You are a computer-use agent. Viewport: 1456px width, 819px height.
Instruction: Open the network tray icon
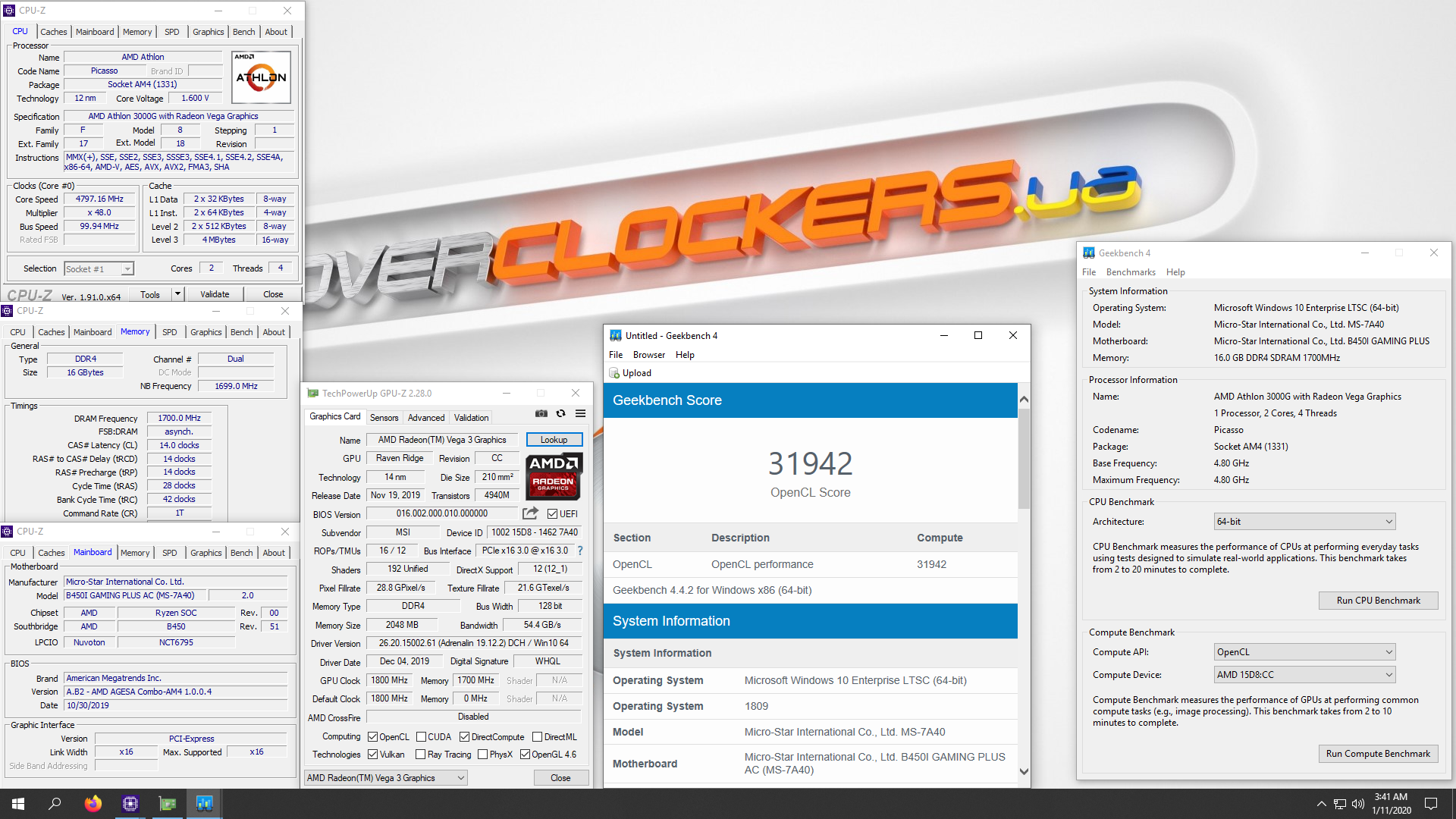pyautogui.click(x=1340, y=804)
